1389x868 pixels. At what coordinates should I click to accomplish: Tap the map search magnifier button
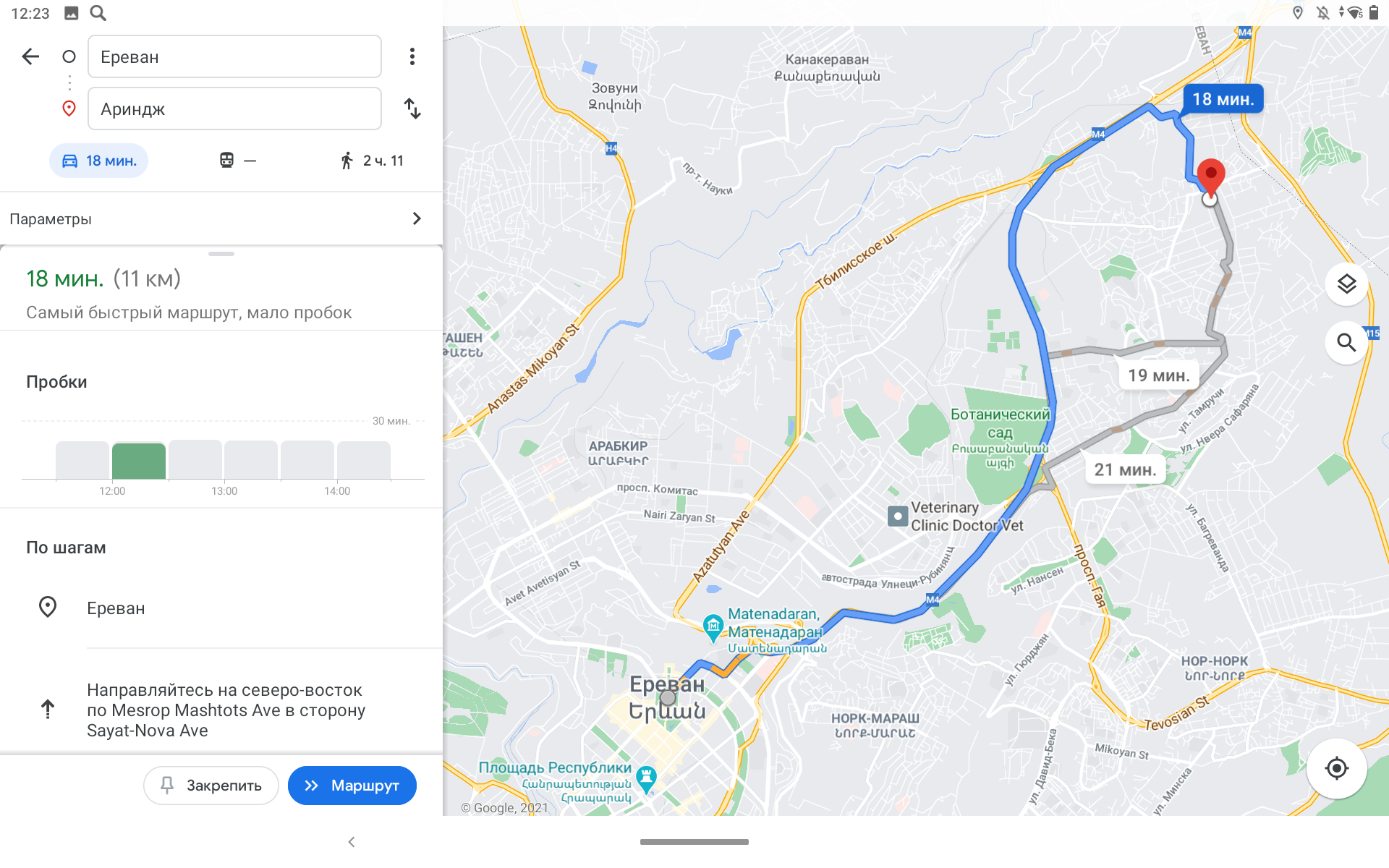coord(1346,342)
